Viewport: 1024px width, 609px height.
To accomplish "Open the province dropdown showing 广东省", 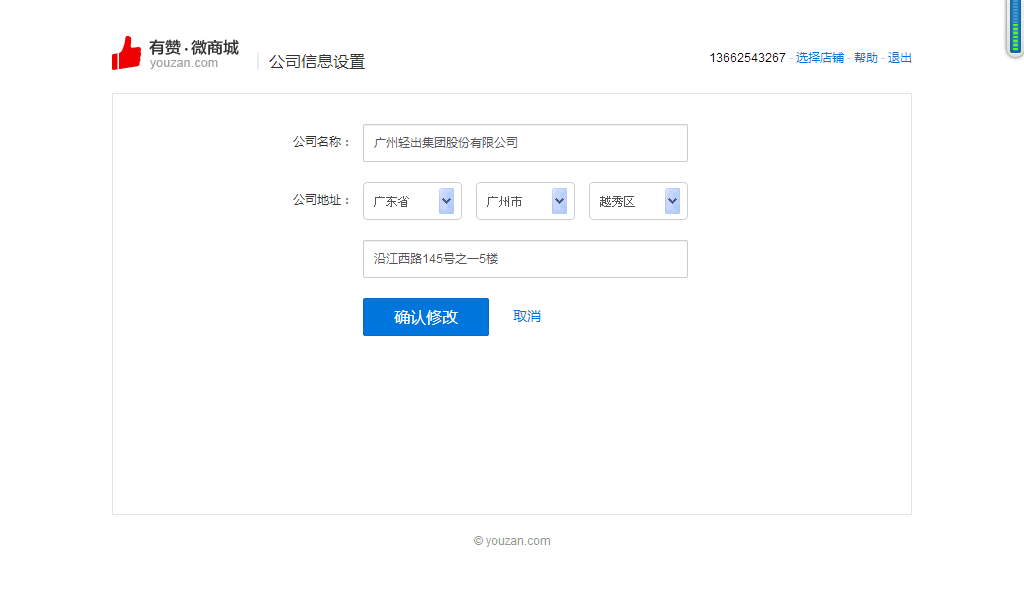I will click(x=412, y=201).
